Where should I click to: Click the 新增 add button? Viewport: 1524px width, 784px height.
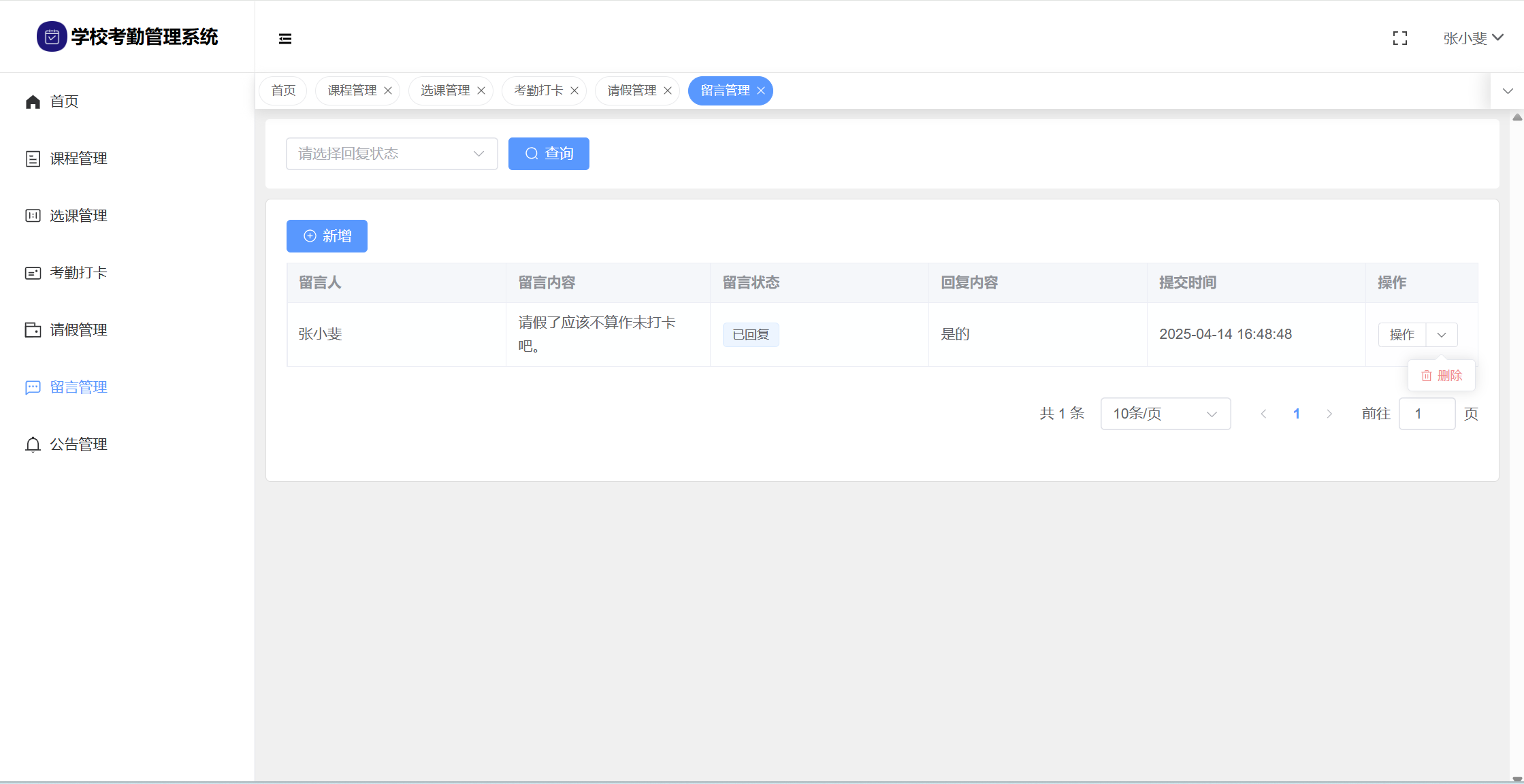point(327,236)
